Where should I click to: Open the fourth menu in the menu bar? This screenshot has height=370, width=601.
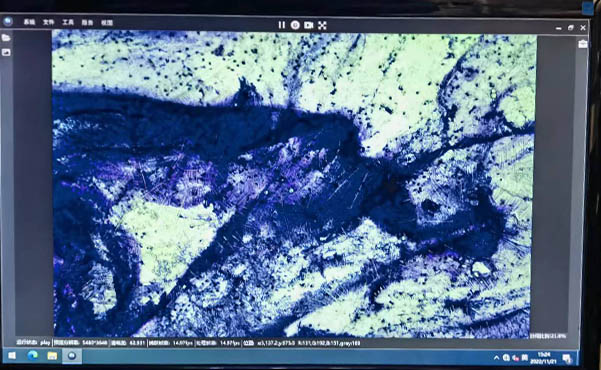87,23
